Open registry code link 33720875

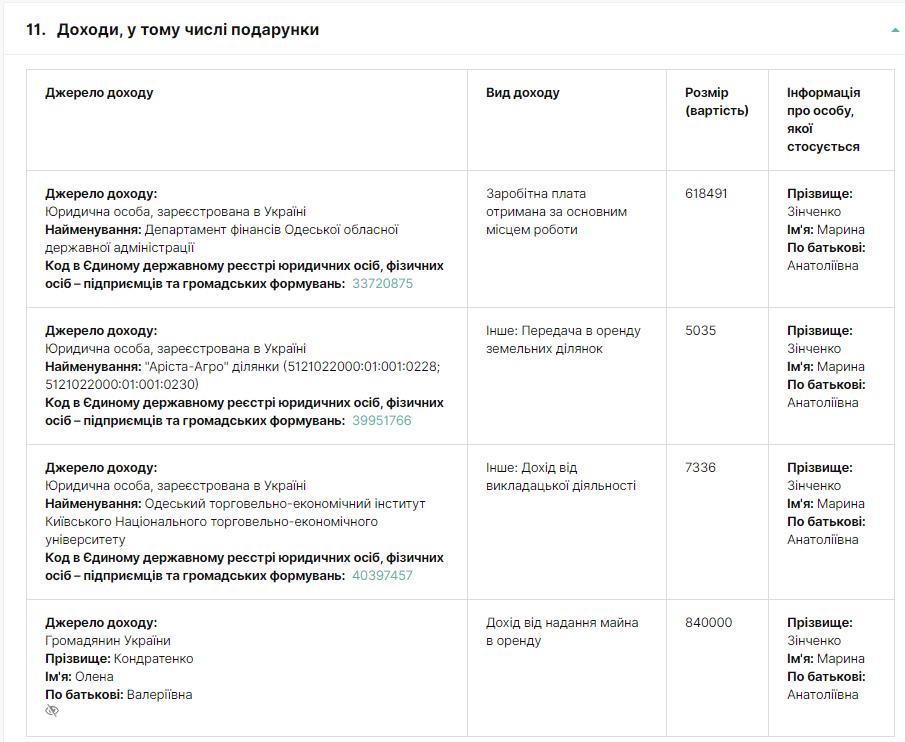382,284
